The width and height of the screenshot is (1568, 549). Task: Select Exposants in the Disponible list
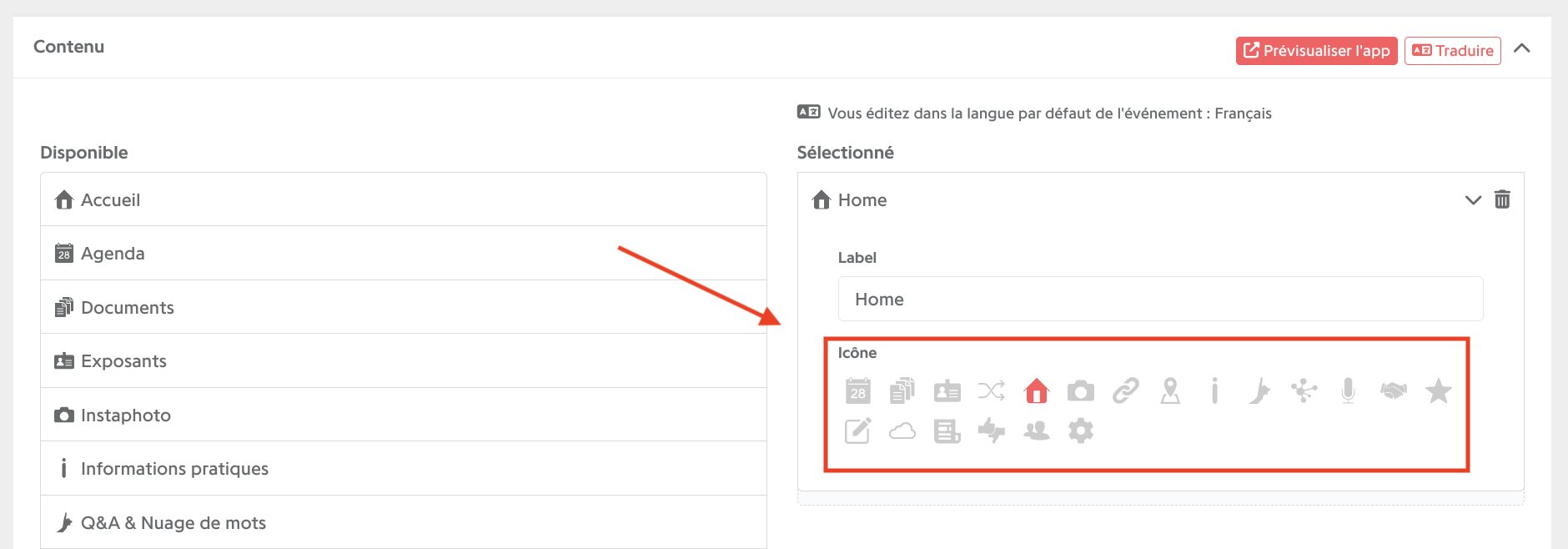point(404,360)
